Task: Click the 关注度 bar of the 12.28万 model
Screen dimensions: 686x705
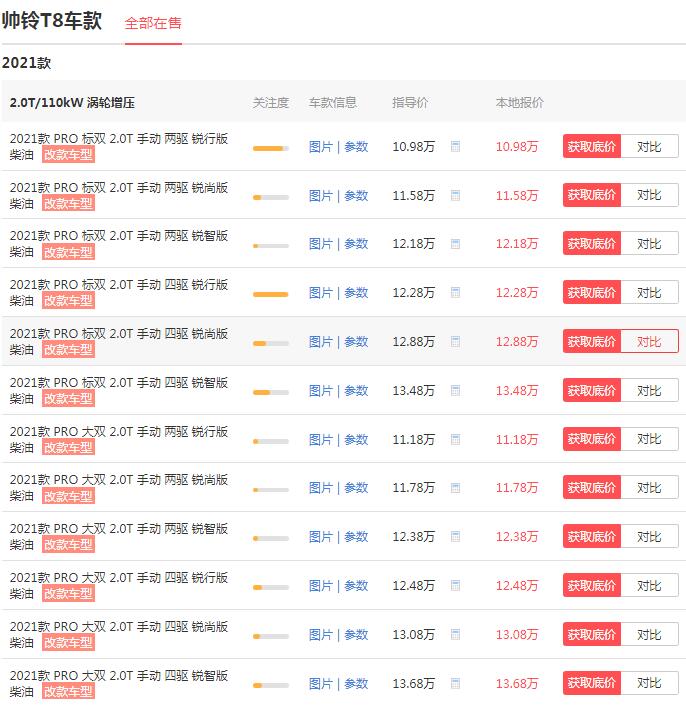Action: click(x=270, y=294)
